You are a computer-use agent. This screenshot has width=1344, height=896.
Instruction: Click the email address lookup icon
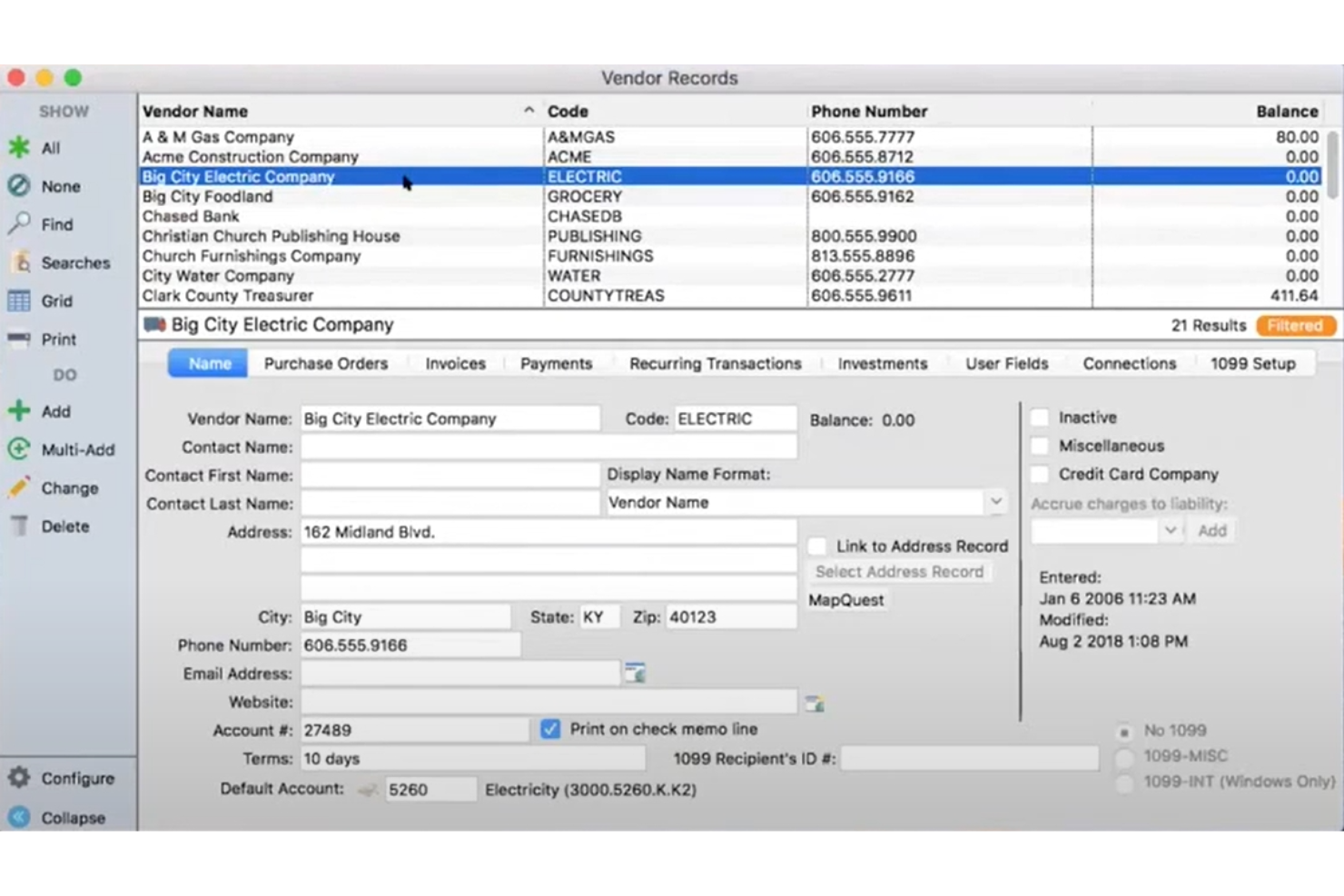click(x=635, y=673)
